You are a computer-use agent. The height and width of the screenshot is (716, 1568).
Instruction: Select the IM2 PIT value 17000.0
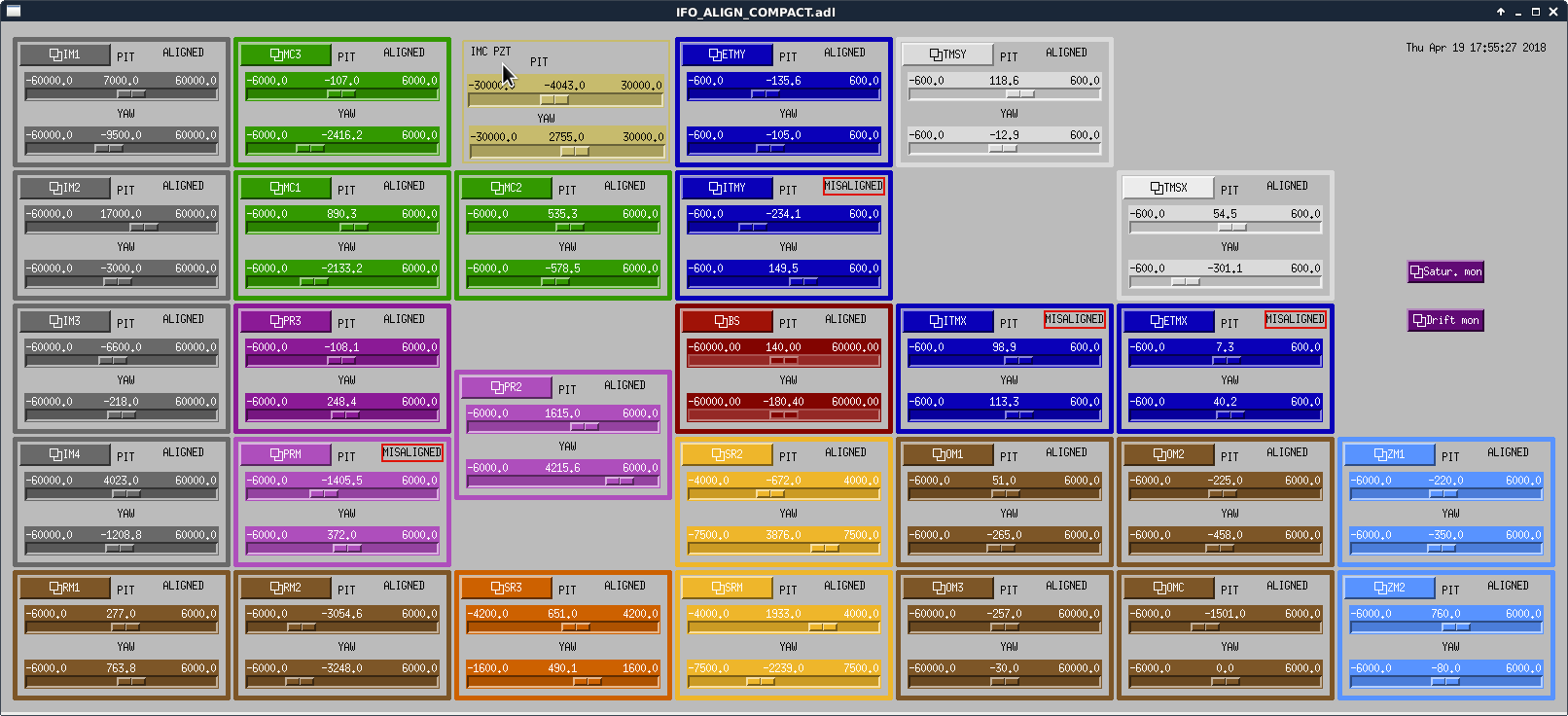coord(121,214)
